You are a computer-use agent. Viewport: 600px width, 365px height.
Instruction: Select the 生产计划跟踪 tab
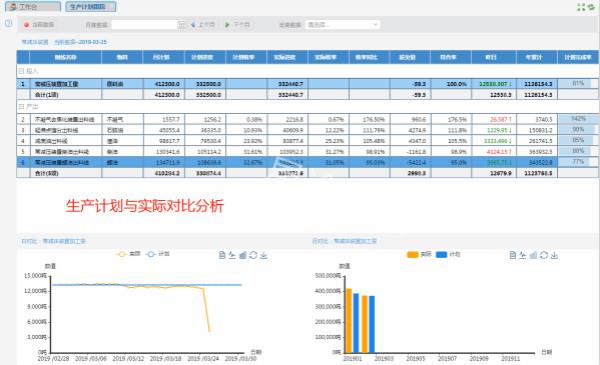pyautogui.click(x=91, y=7)
